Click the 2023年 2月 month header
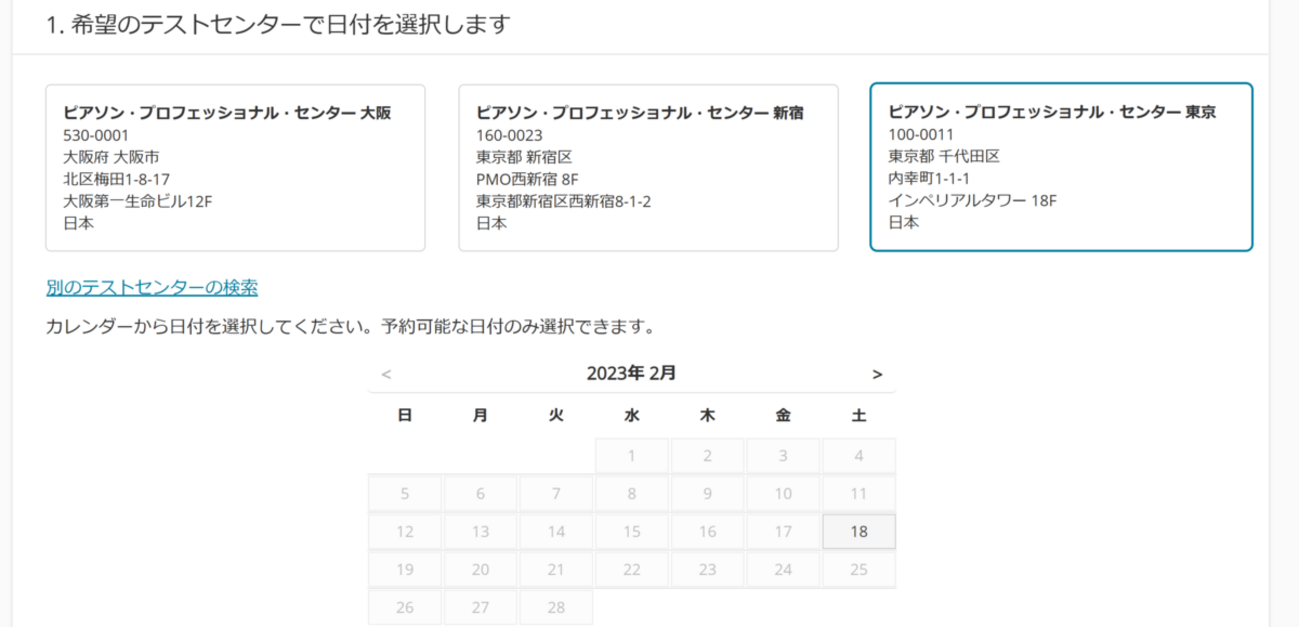 pyautogui.click(x=631, y=374)
